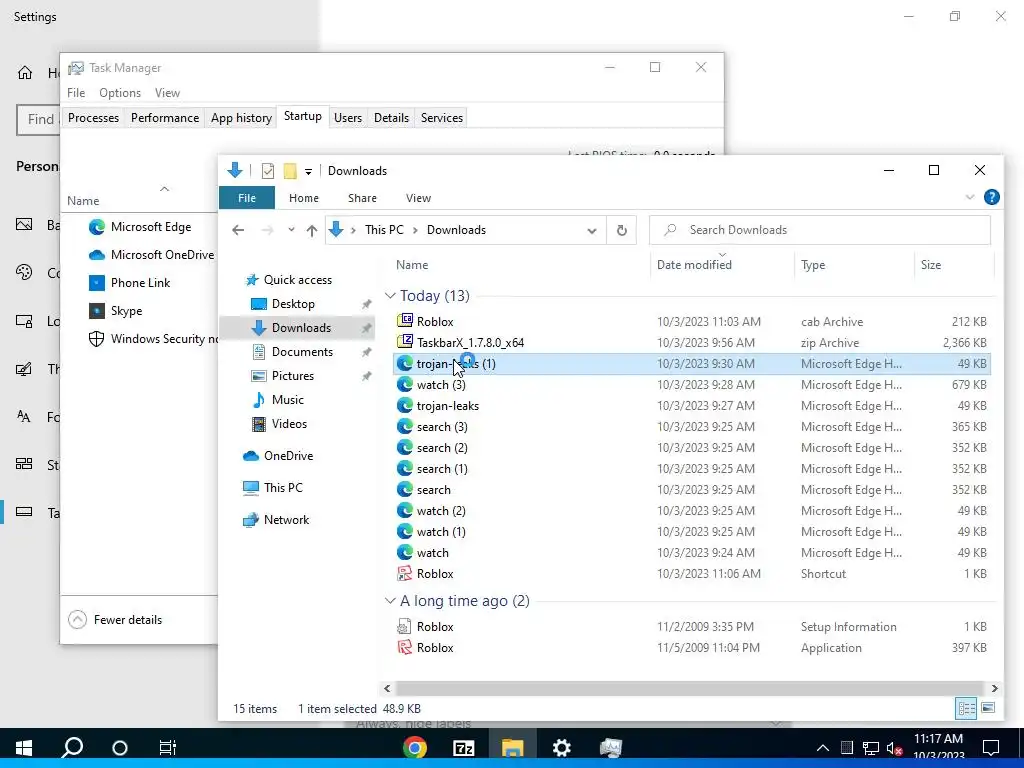Switch to the Services tab in Task Manager
The height and width of the screenshot is (768, 1024).
coord(441,118)
